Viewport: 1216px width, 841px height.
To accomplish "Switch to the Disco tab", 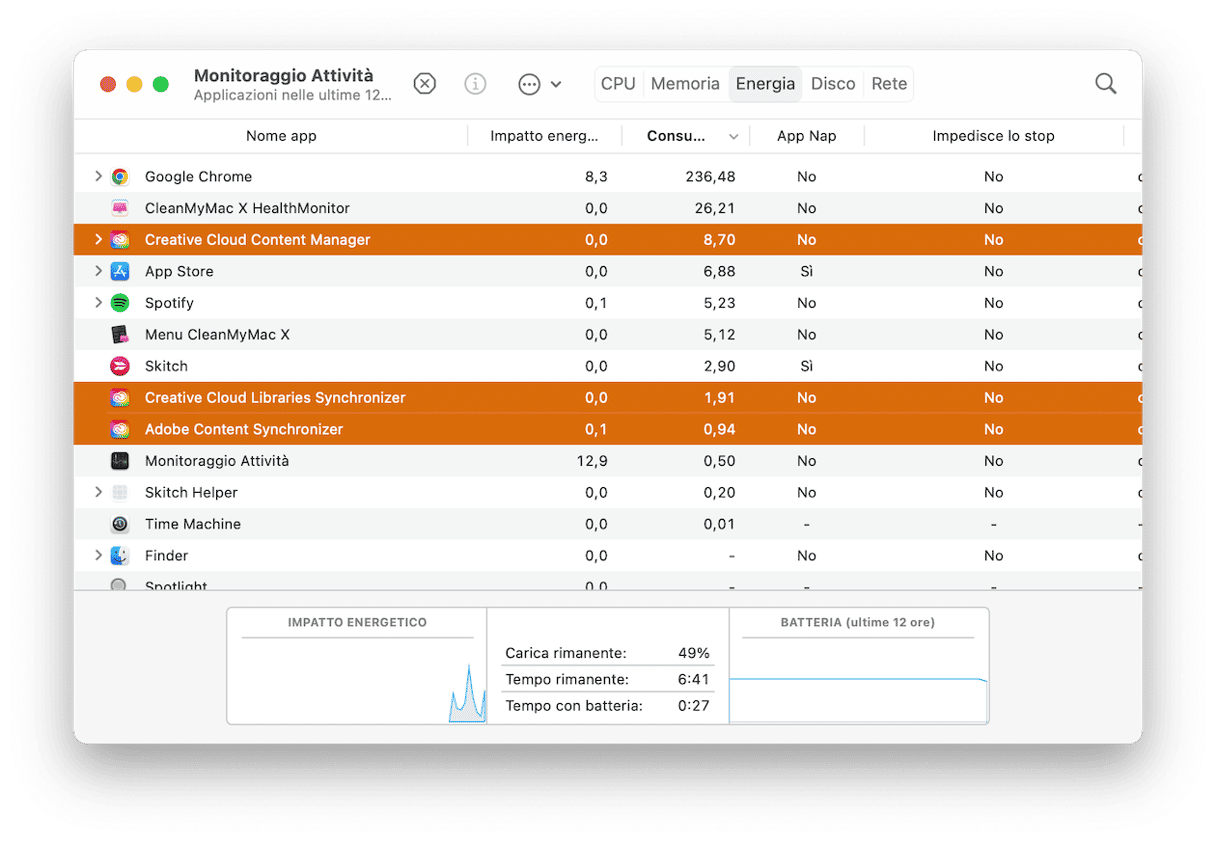I will click(x=833, y=84).
